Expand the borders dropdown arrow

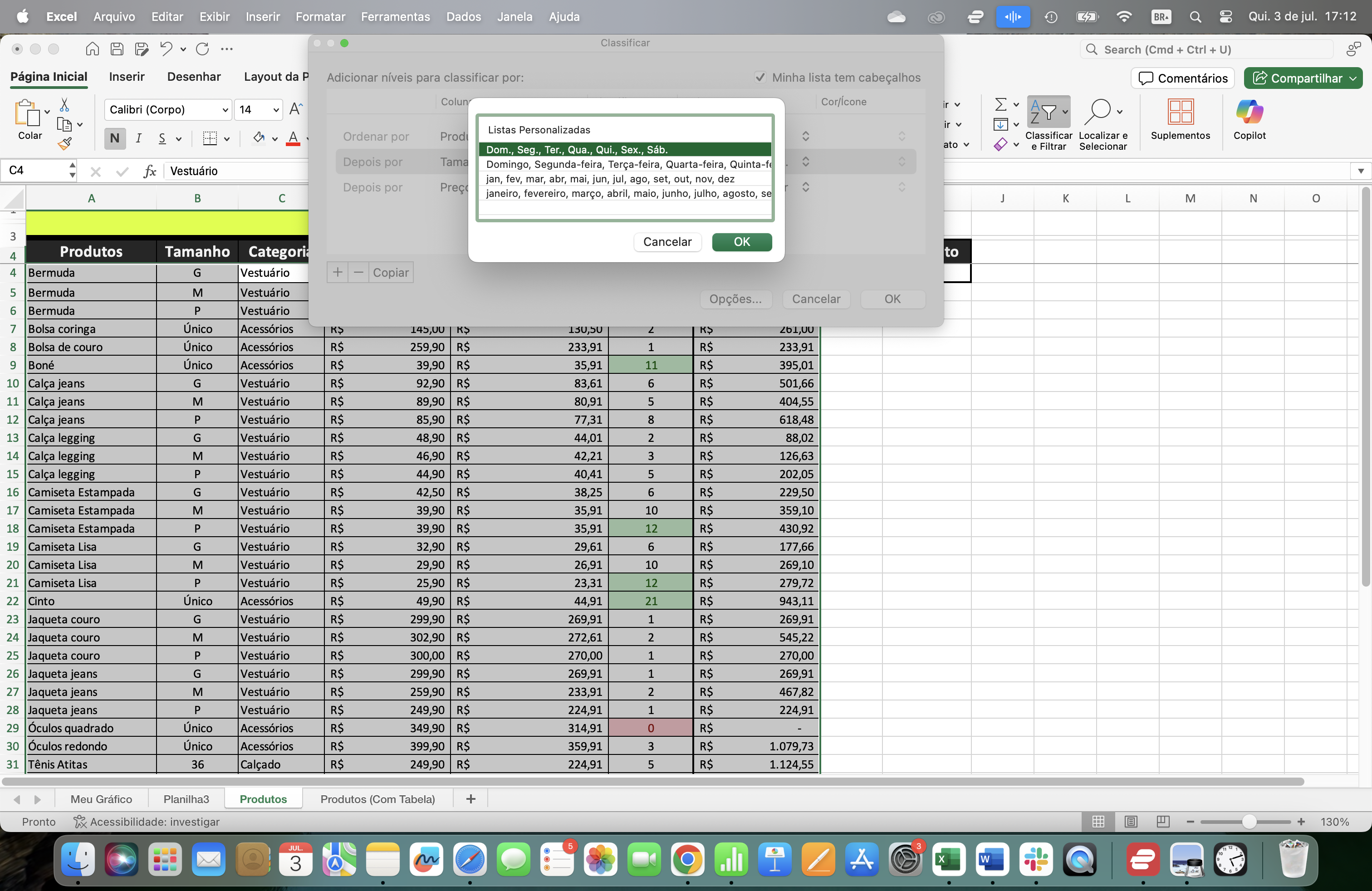tap(227, 139)
